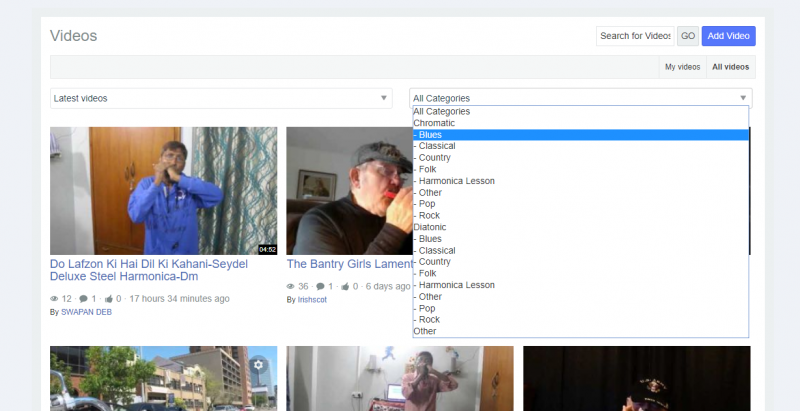Select All Categories option in list
This screenshot has height=411, width=800.
pyautogui.click(x=581, y=111)
